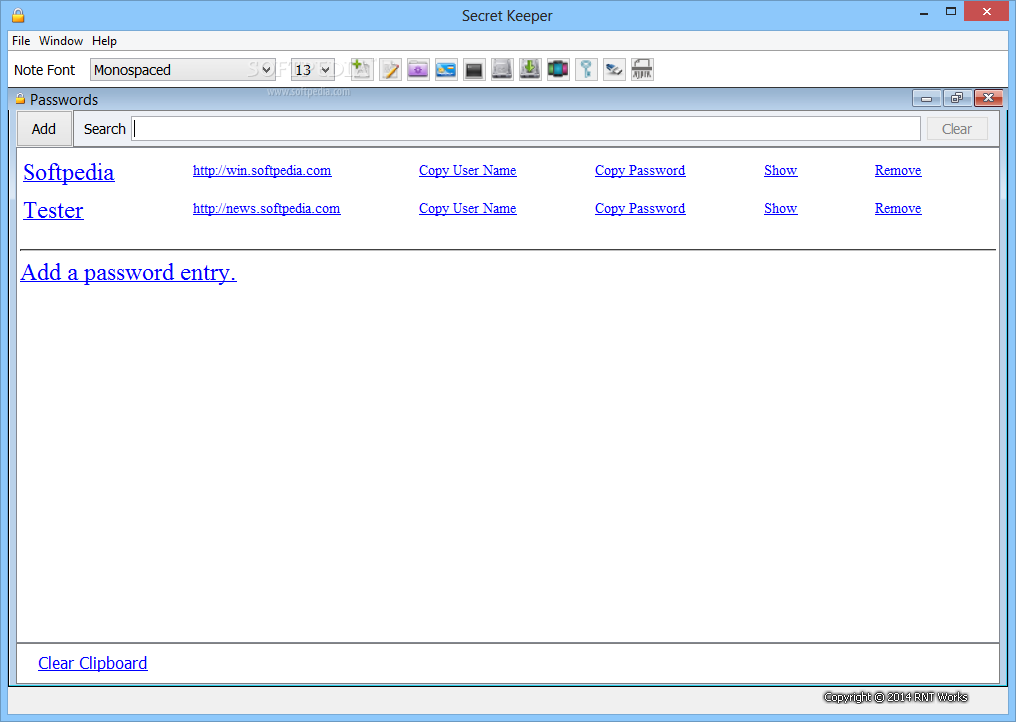Open the font size 13 dropdown

(x=313, y=69)
